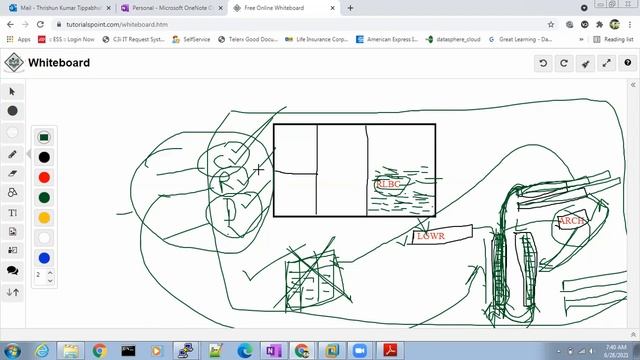Screen dimensions: 640x360
Task: Open the Chrome profile avatar
Action: pos(614,24)
